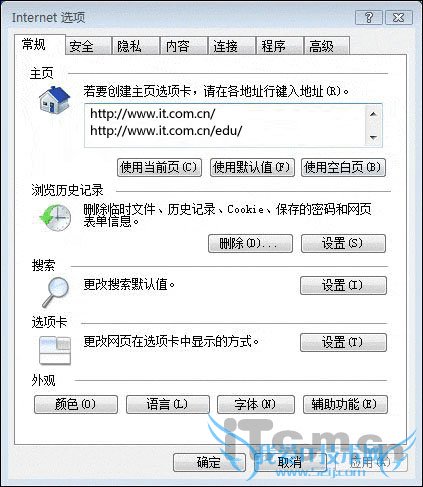Open search 设置(I) button
The height and width of the screenshot is (487, 423).
343,285
